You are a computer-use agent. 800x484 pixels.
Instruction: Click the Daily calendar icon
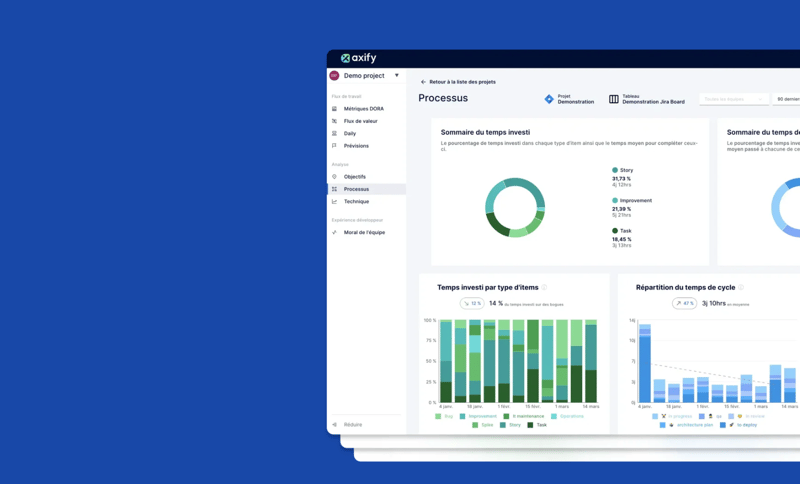tap(334, 133)
